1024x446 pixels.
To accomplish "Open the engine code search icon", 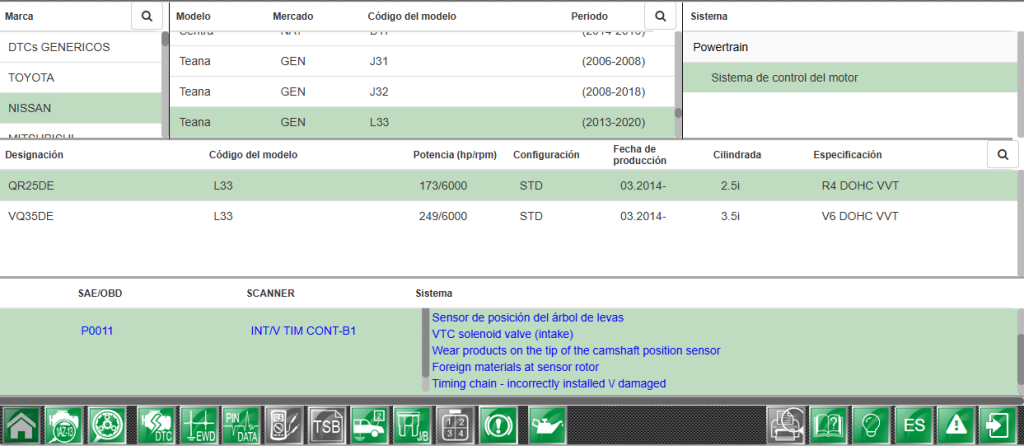I will point(64,425).
